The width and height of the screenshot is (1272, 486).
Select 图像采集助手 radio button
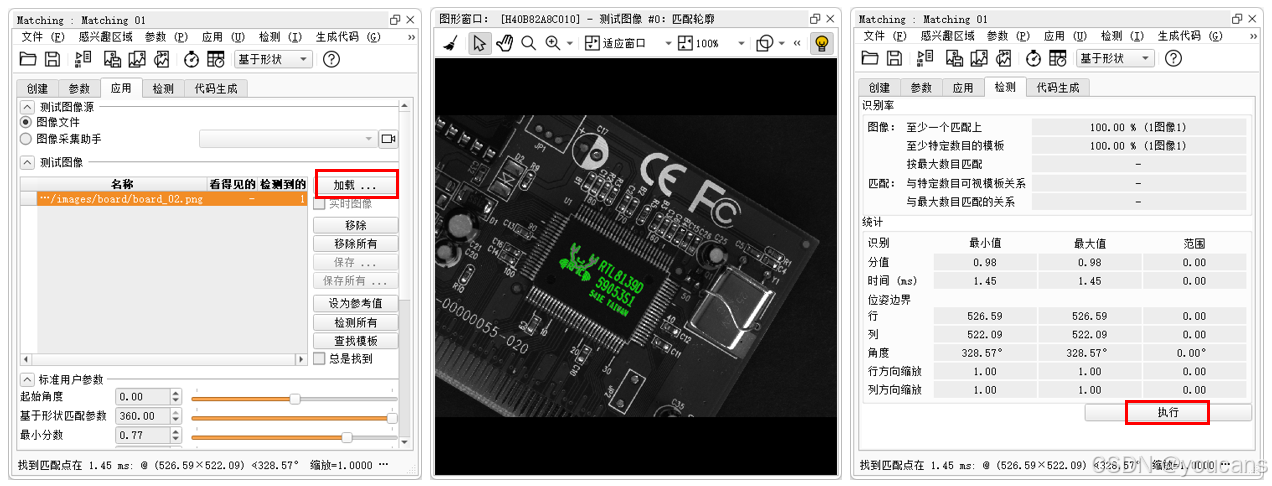(x=26, y=139)
